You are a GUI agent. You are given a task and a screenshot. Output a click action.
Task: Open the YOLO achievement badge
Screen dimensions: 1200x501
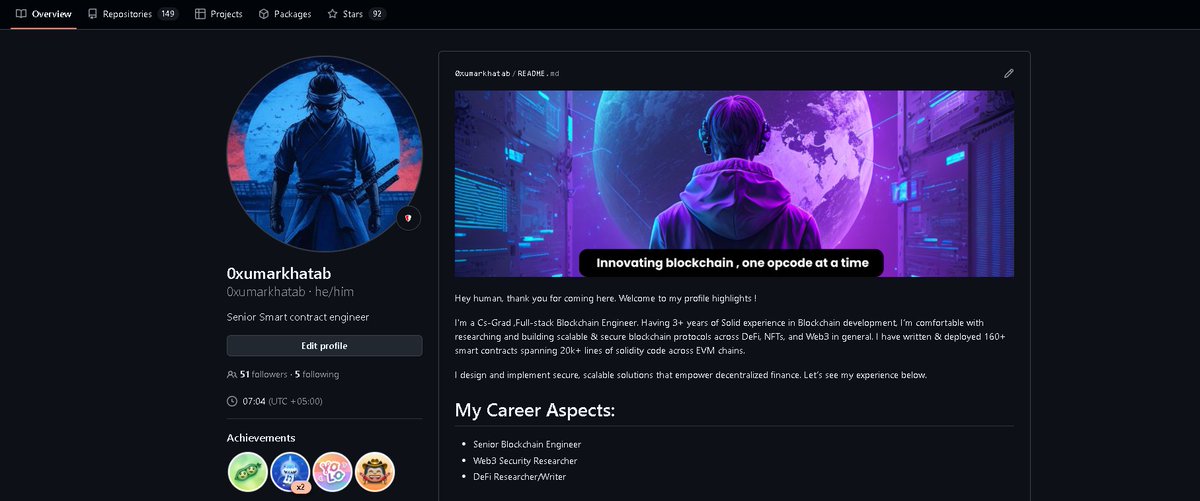332,472
